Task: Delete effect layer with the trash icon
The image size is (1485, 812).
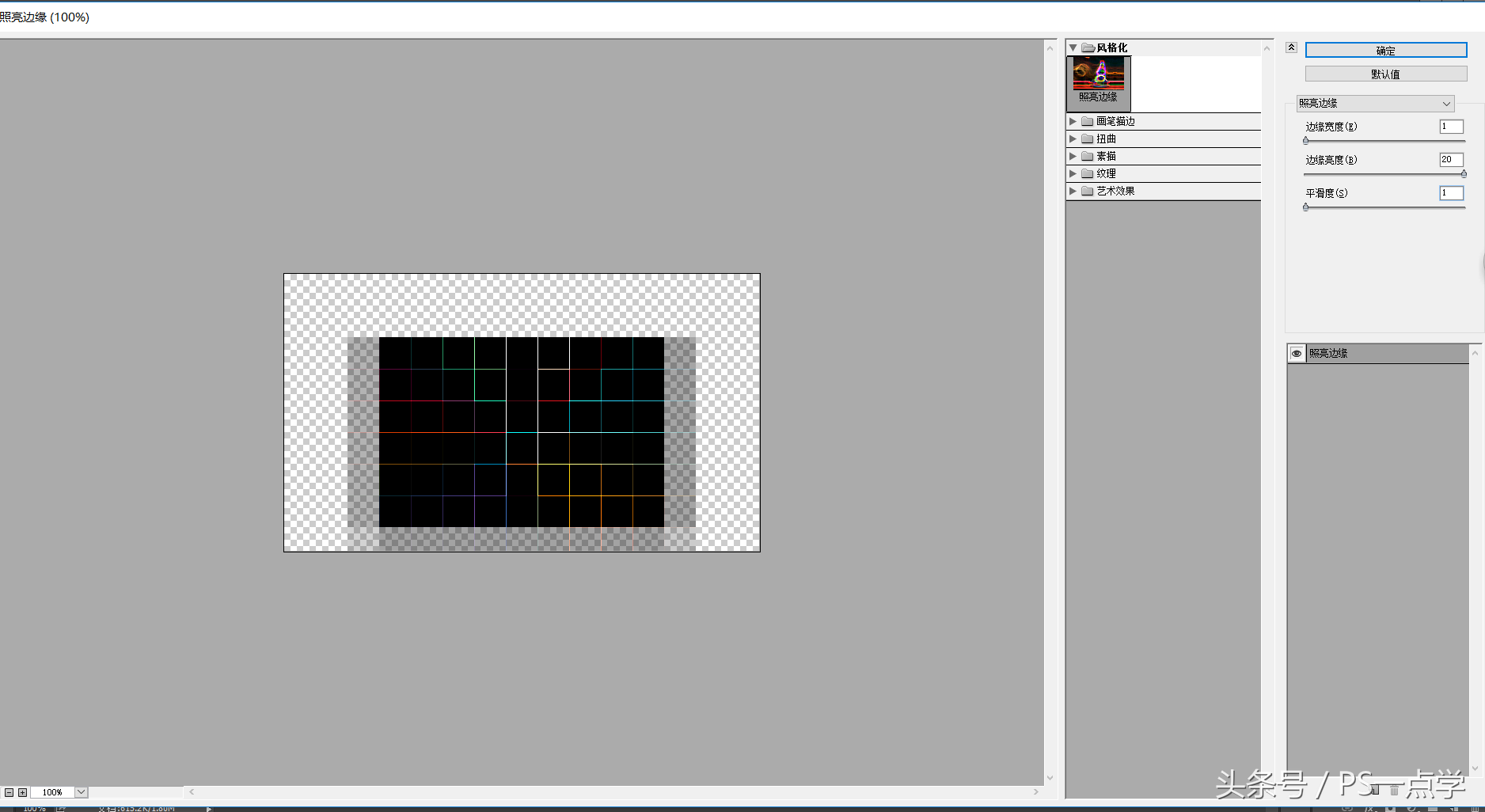Action: [x=1394, y=790]
